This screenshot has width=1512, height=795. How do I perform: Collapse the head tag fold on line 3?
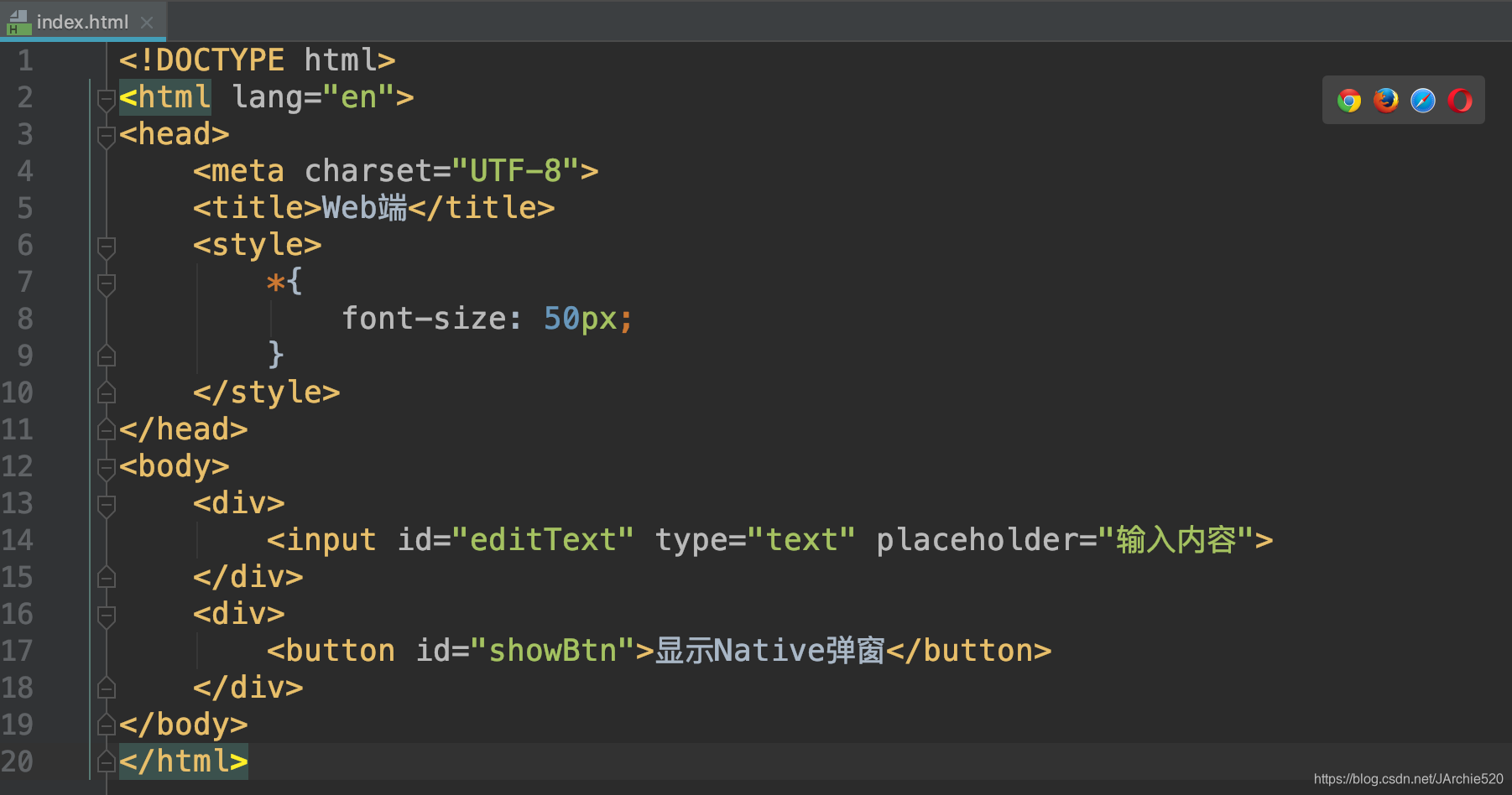106,138
